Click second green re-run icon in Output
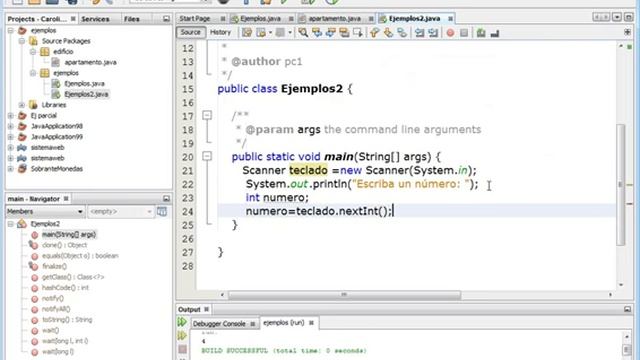The height and width of the screenshot is (360, 640). pyautogui.click(x=182, y=336)
